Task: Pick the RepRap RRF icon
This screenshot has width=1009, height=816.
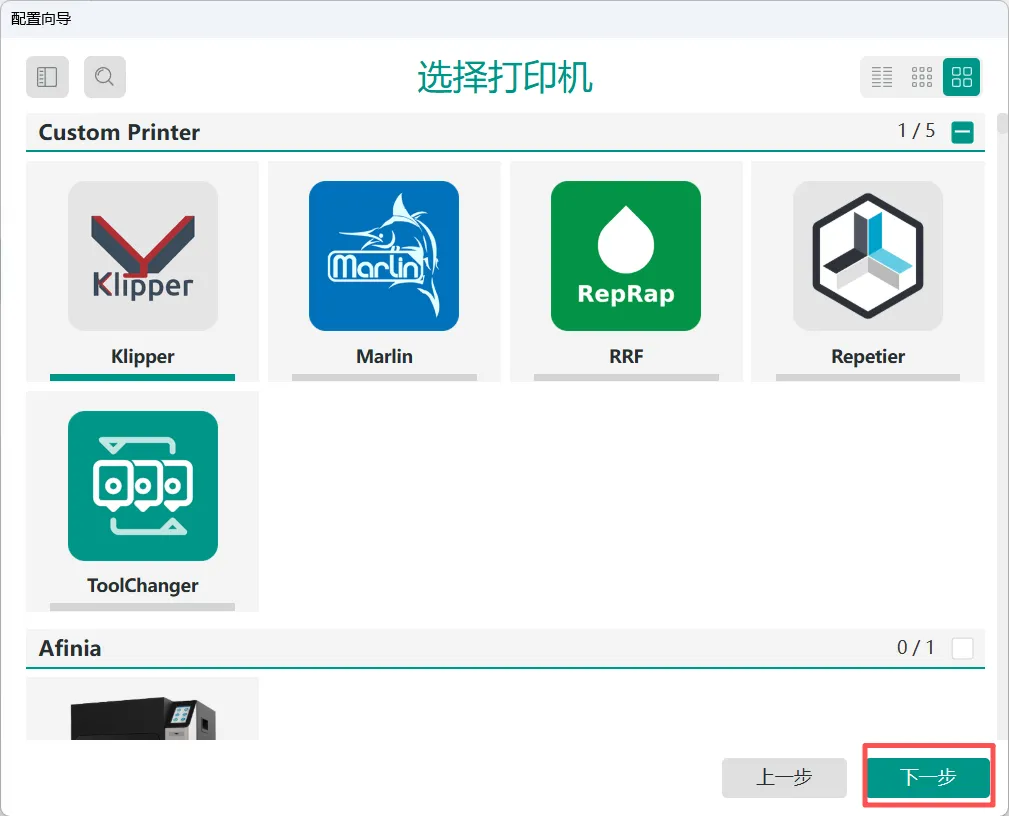Action: pyautogui.click(x=626, y=255)
